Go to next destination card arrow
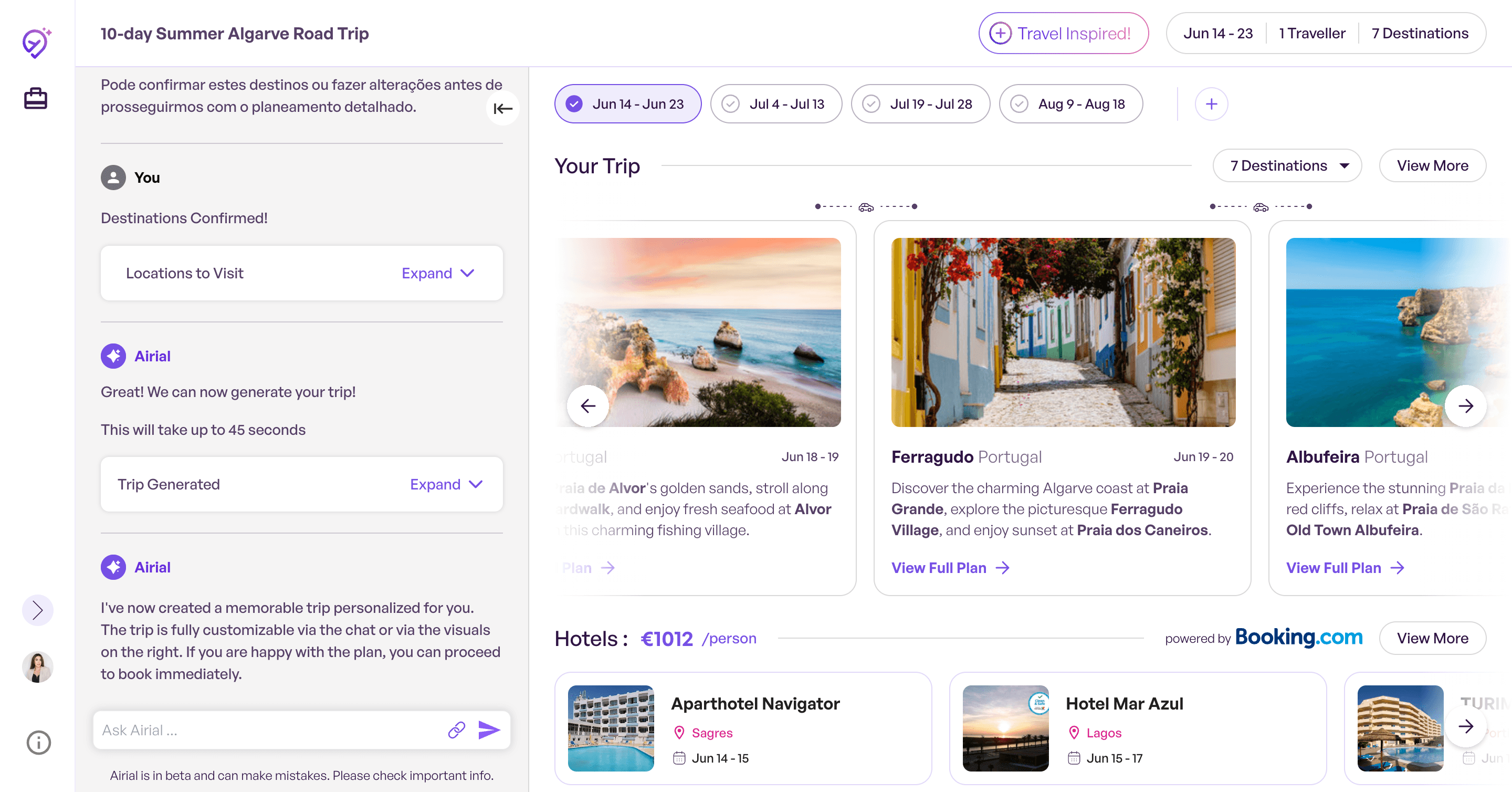 pyautogui.click(x=1466, y=405)
